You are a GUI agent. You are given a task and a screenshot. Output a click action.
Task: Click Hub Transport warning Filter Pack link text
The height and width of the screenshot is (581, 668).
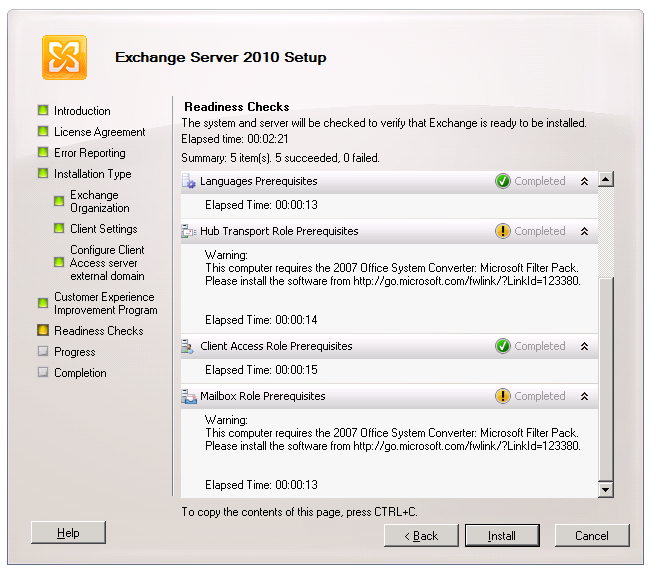(x=466, y=281)
